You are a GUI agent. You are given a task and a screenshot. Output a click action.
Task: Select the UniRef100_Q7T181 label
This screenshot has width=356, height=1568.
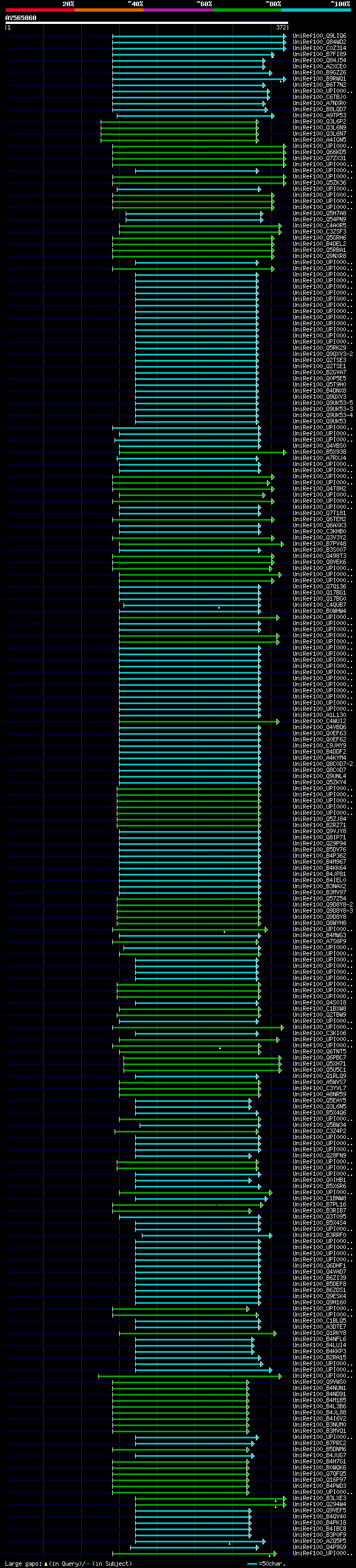coord(319,512)
